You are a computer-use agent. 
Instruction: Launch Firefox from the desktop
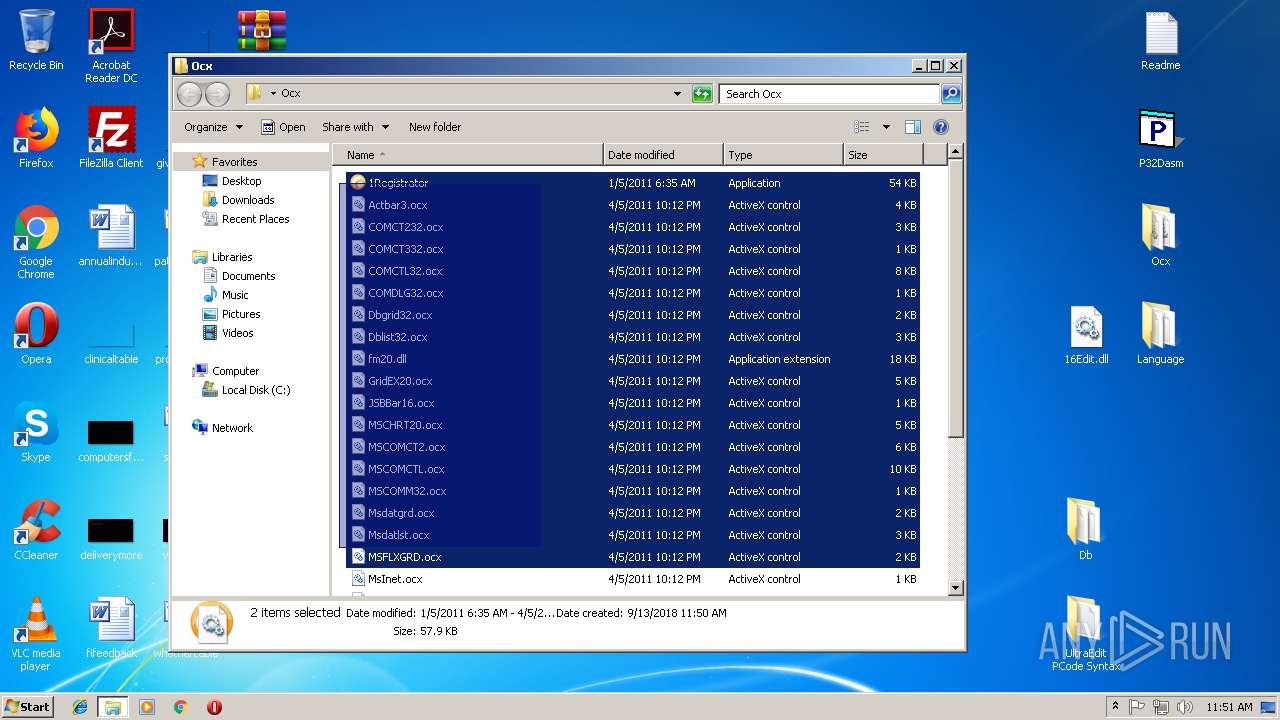coord(36,139)
